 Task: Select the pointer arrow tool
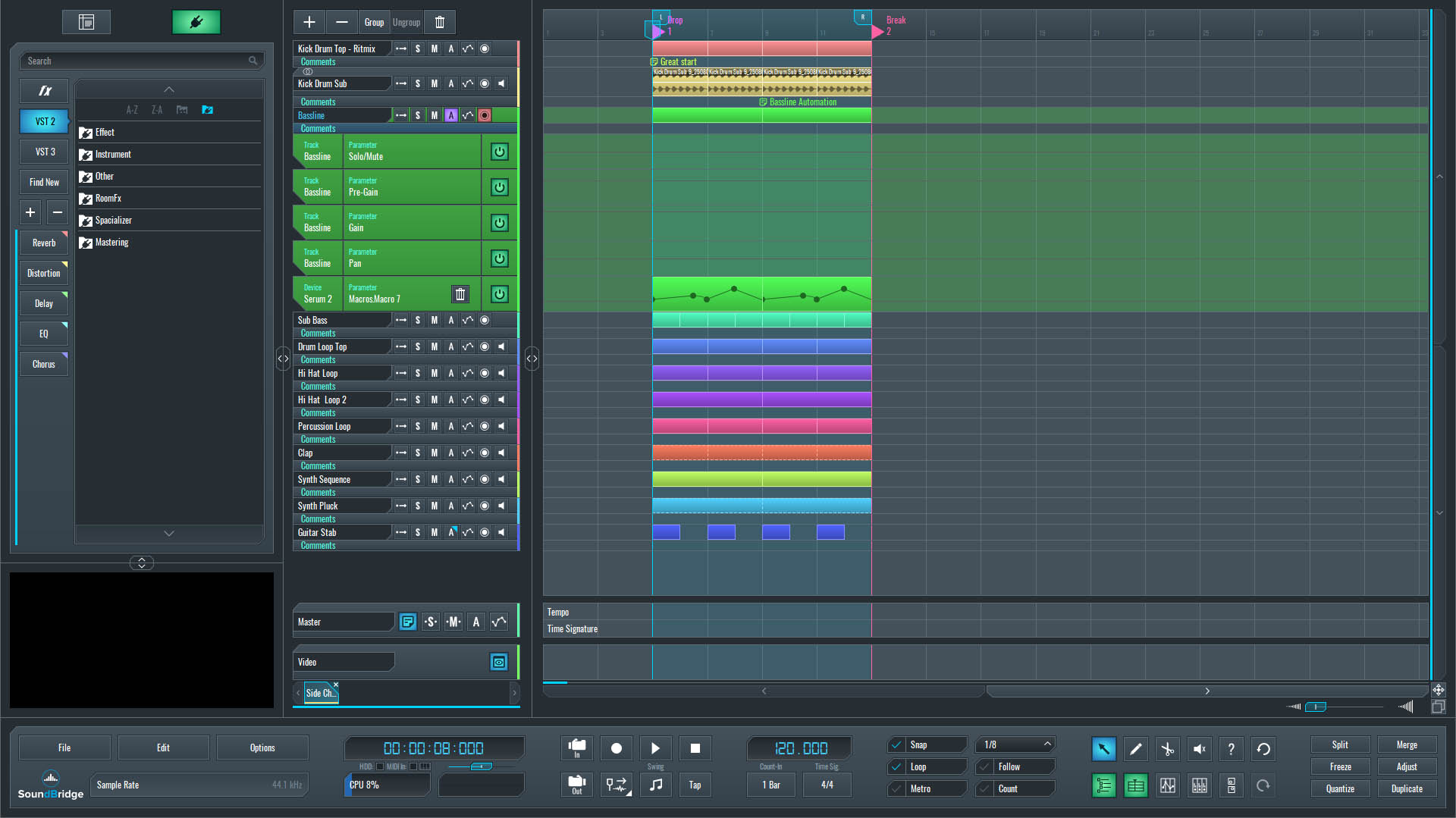(x=1104, y=749)
